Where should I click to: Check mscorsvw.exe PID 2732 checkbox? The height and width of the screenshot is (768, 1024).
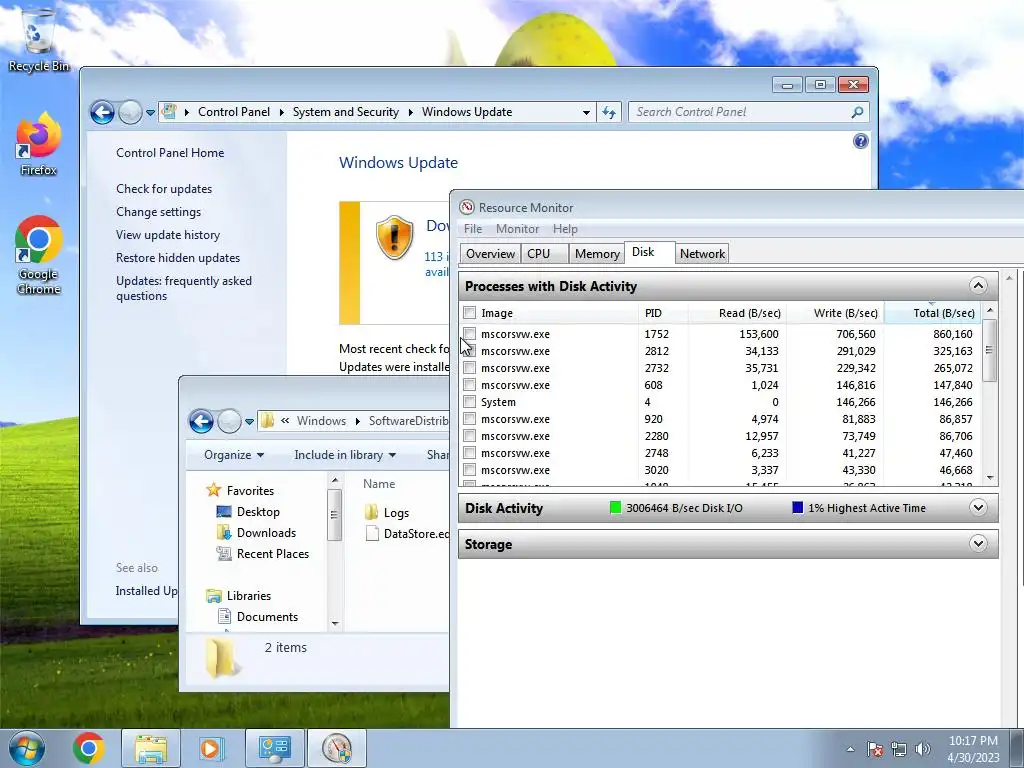470,368
